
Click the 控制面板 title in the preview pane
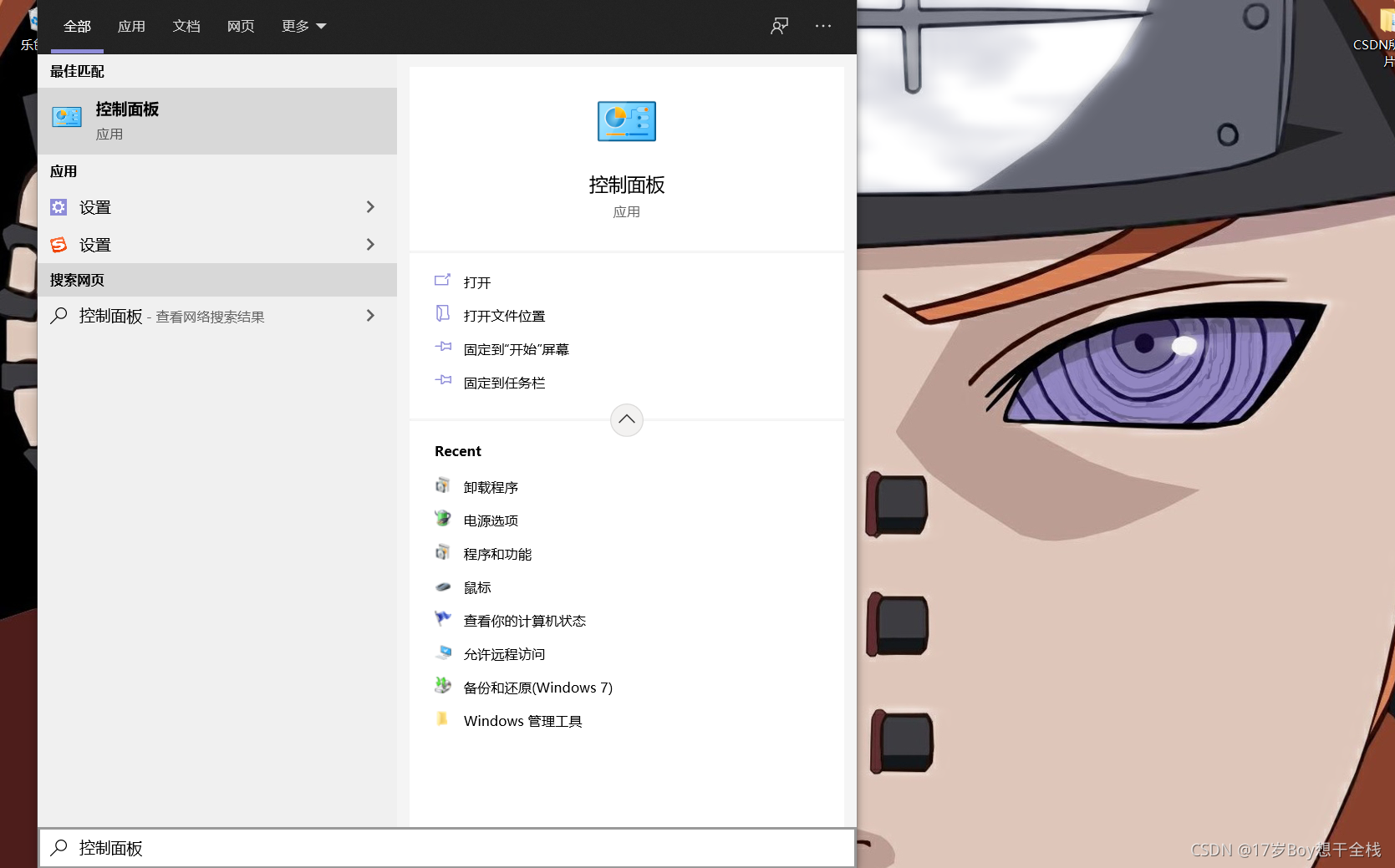pos(627,185)
